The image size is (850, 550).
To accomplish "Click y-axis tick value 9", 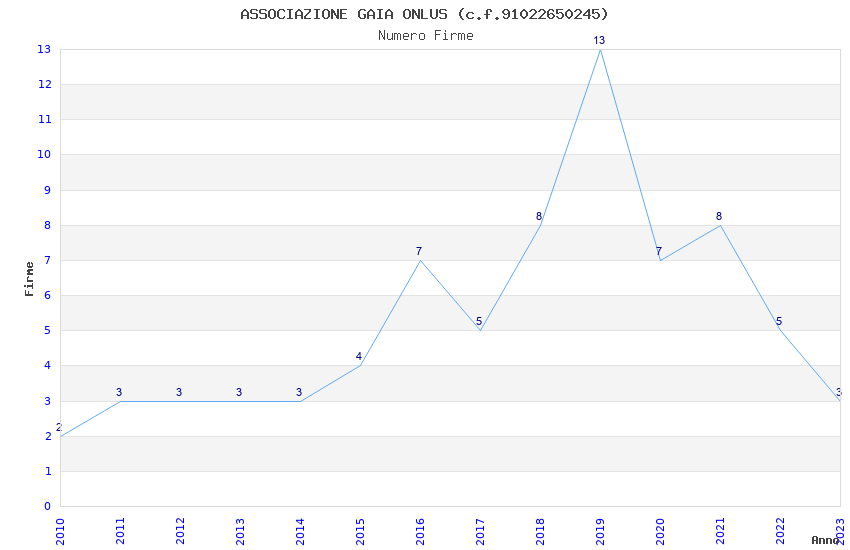I will (x=48, y=190).
